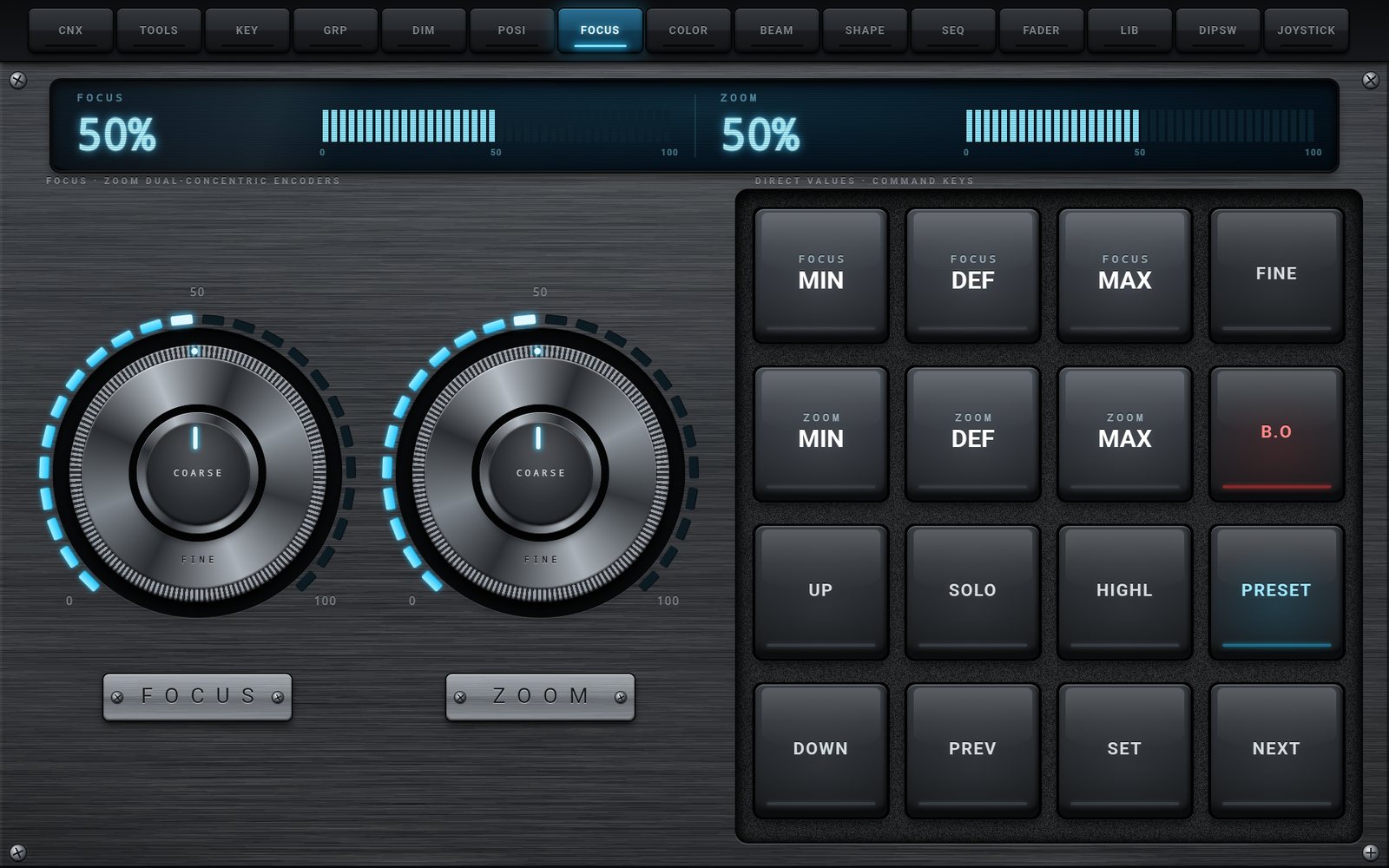Switch to the FADER tab

point(1041,30)
